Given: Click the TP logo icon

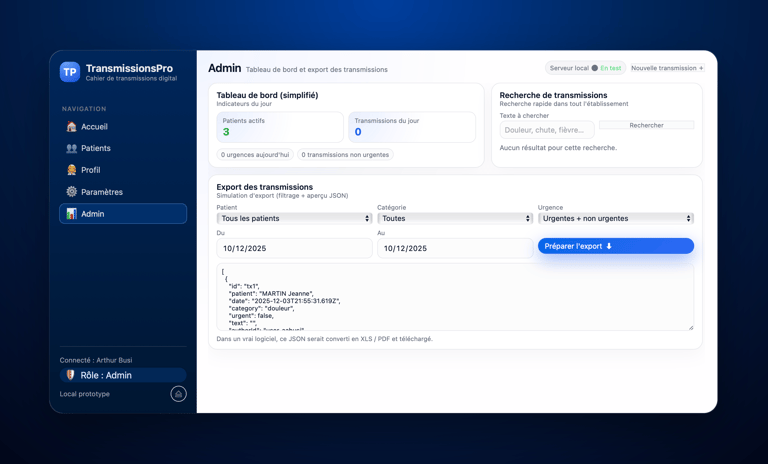Looking at the screenshot, I should (70, 72).
